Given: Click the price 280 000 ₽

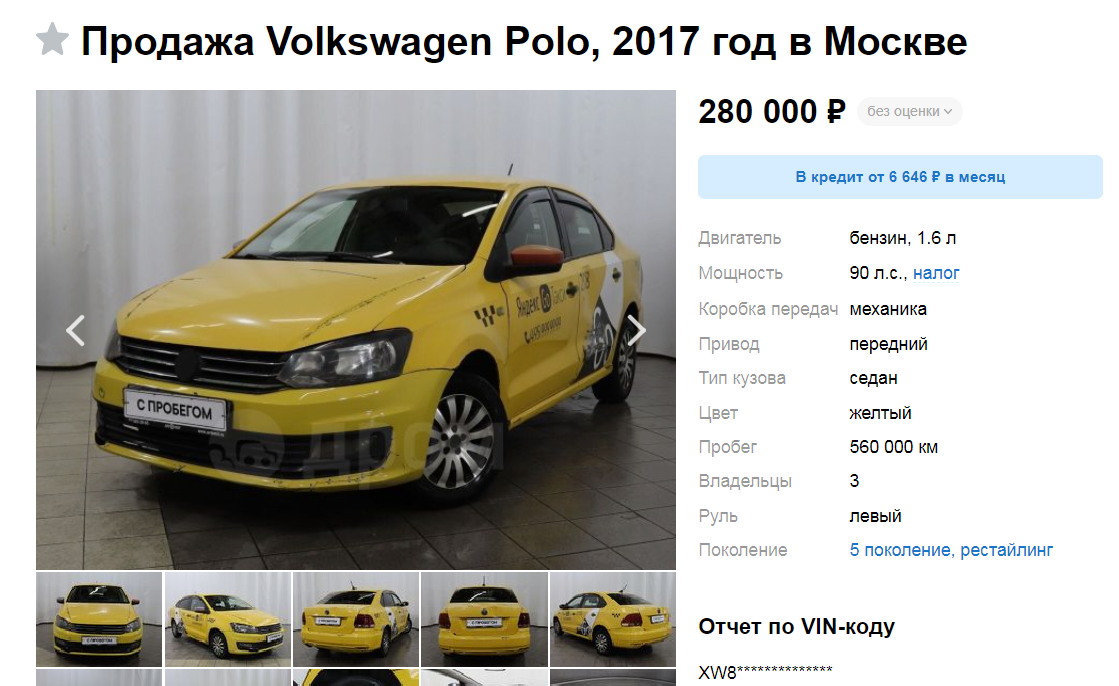Looking at the screenshot, I should click(771, 111).
